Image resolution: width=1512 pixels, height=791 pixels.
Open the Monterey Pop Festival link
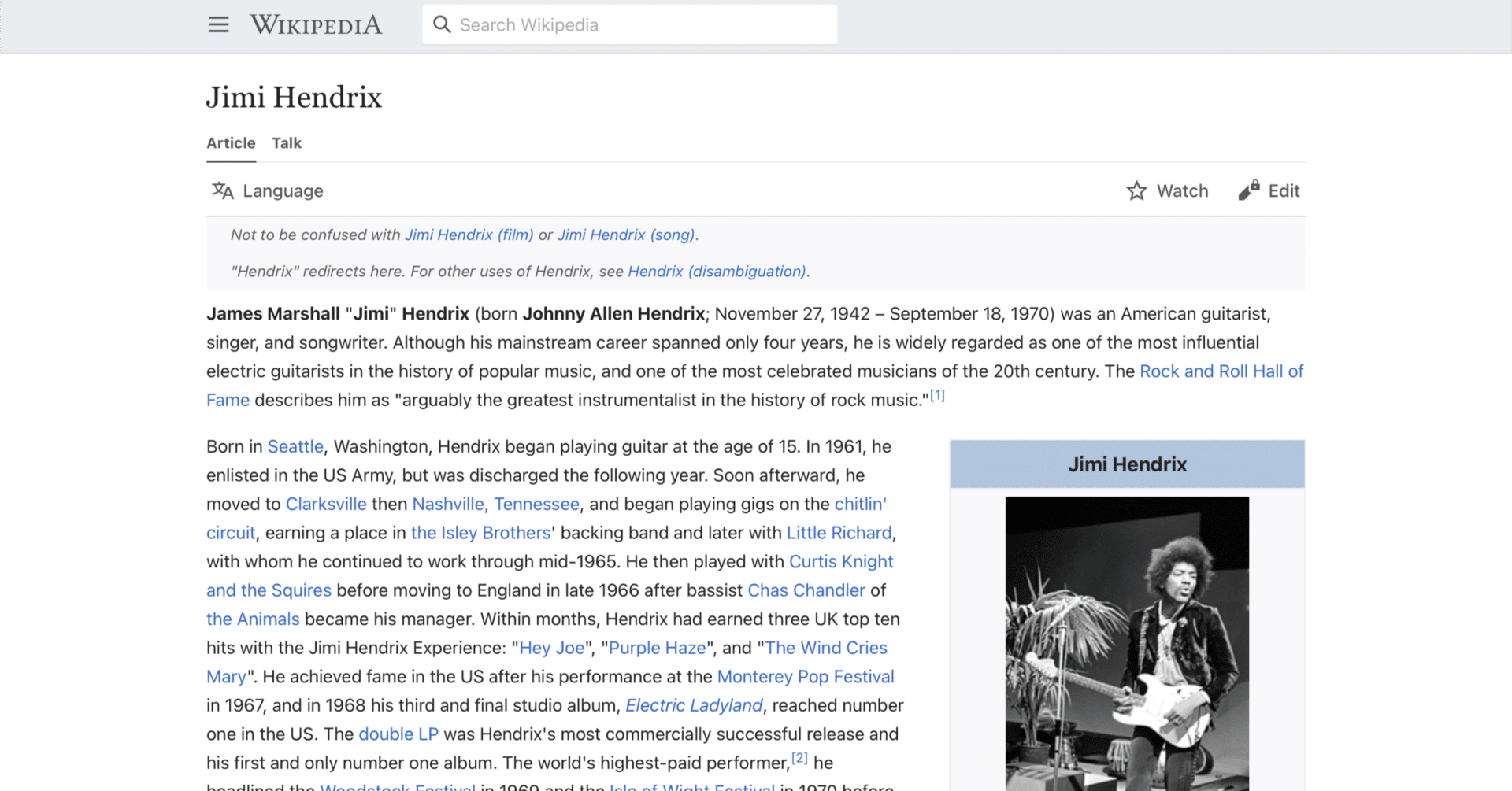[x=806, y=677]
